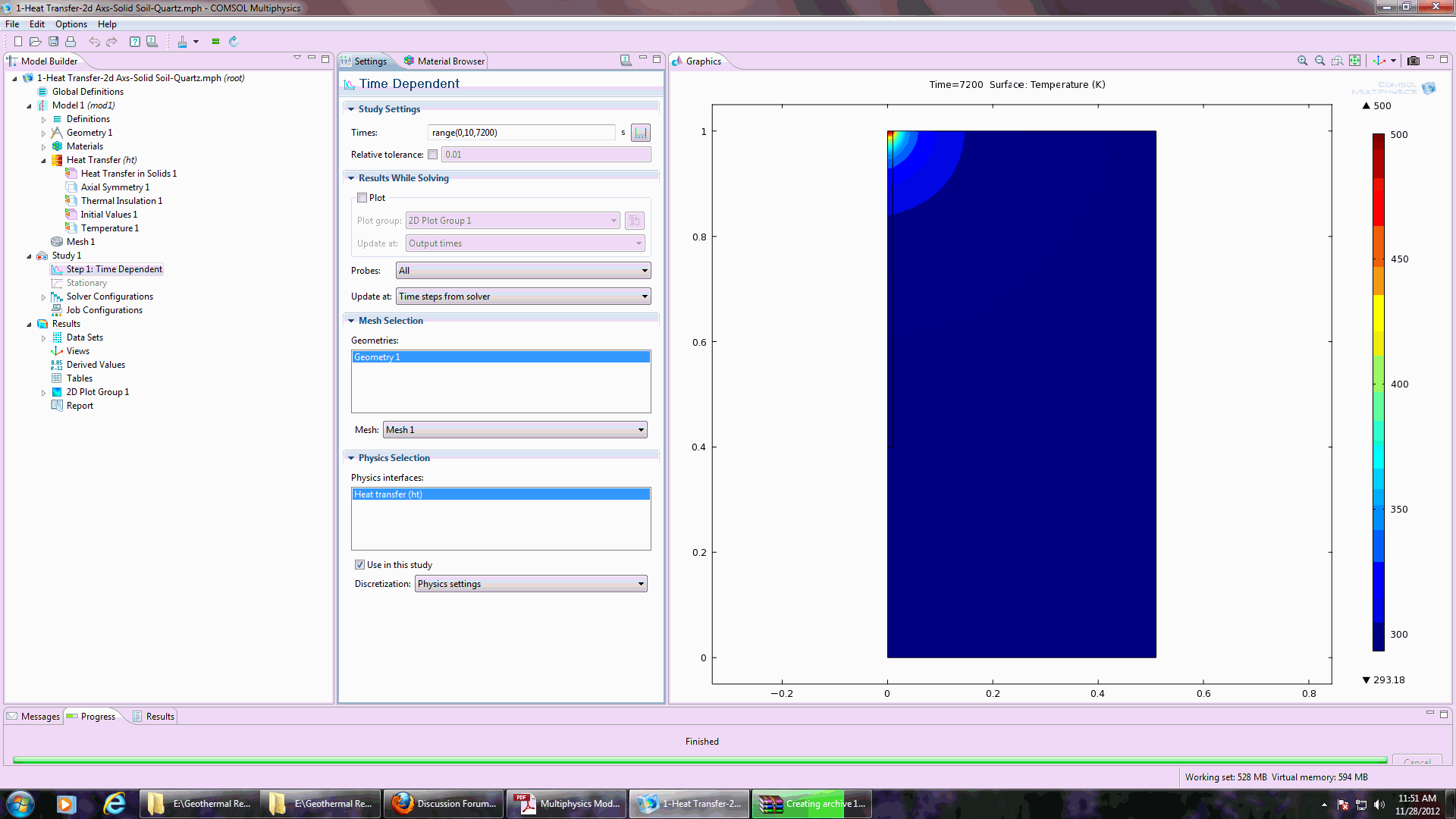1456x819 pixels.
Task: Take a snapshot with the camera icon
Action: 1414,61
